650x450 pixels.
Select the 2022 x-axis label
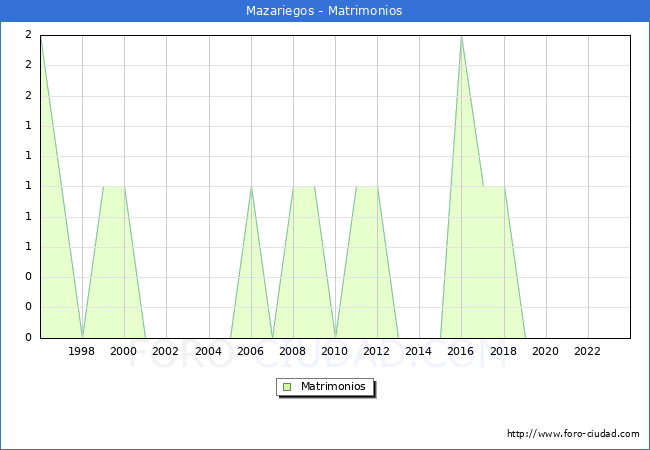(588, 351)
